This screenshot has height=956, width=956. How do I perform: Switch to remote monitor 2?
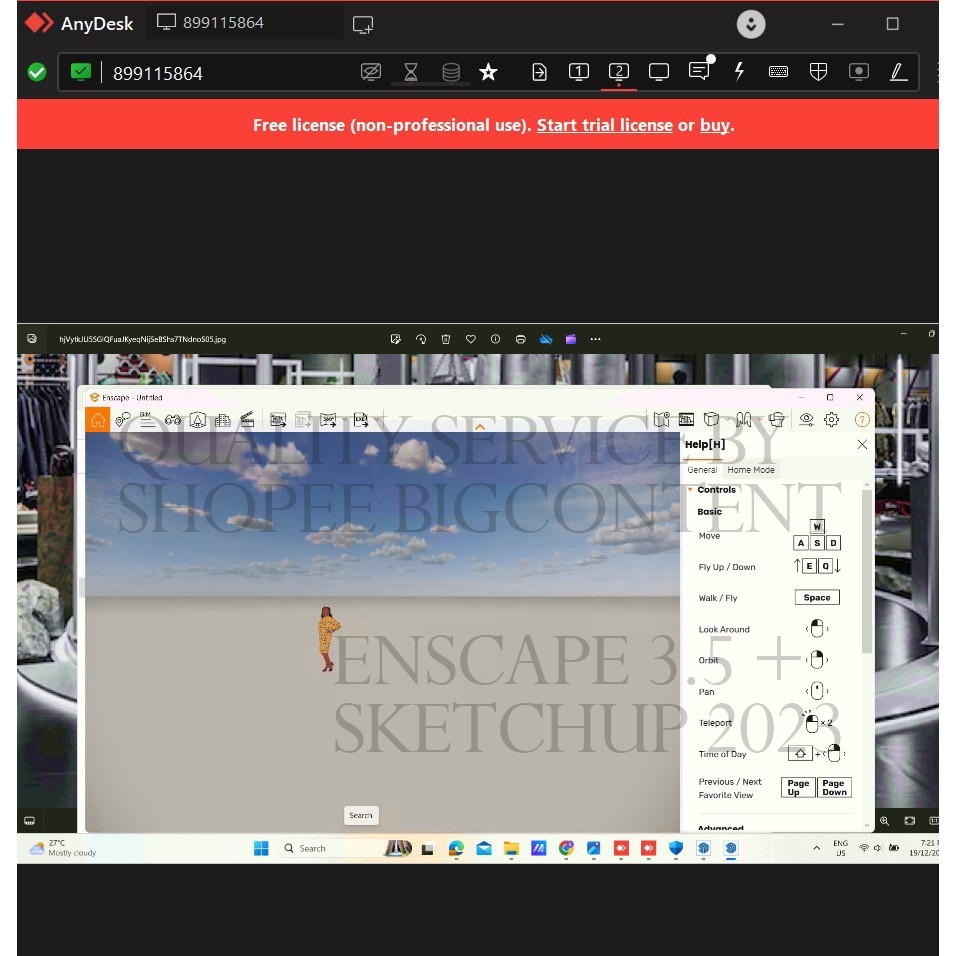[619, 72]
